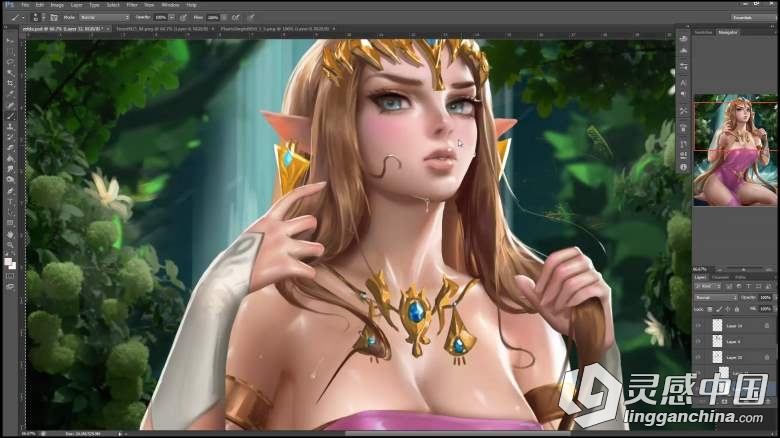Select the Hand tool

tap(10, 234)
